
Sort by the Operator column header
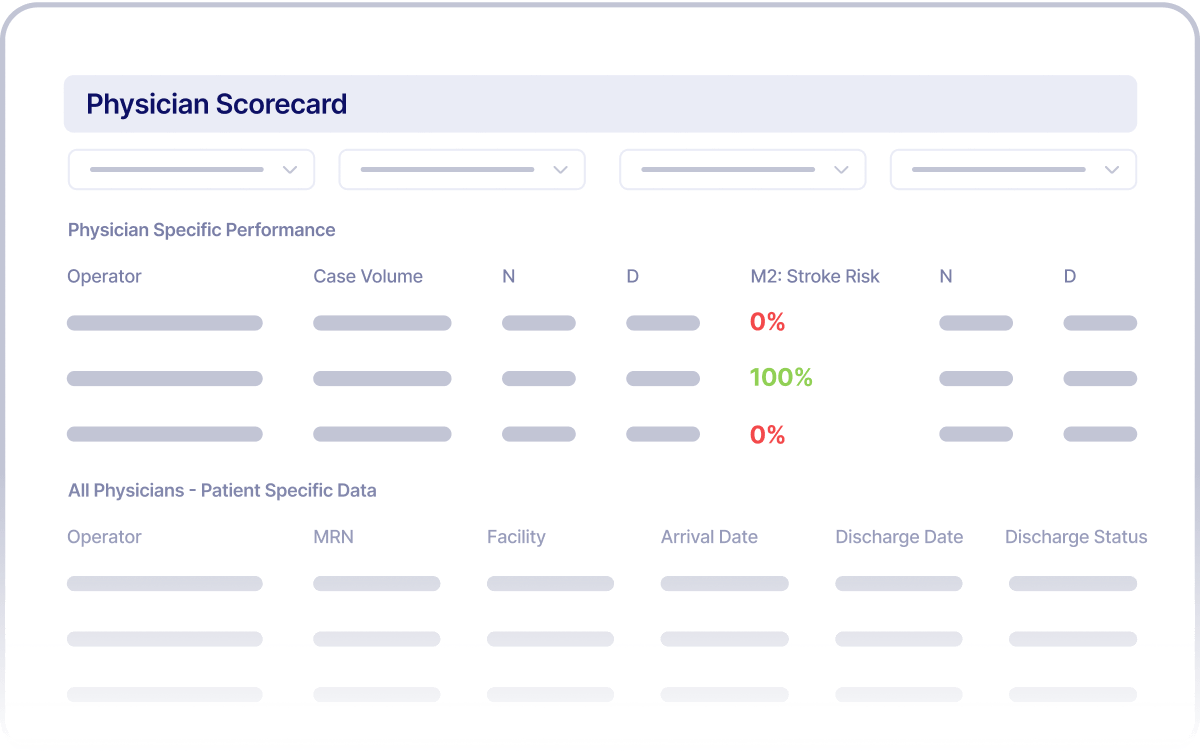104,276
